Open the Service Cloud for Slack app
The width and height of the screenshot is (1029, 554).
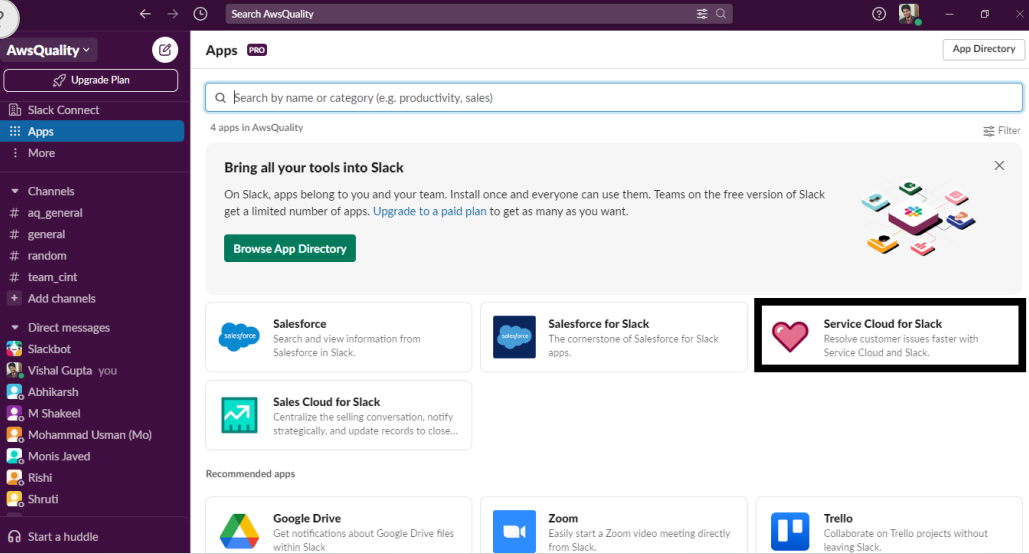tap(889, 337)
